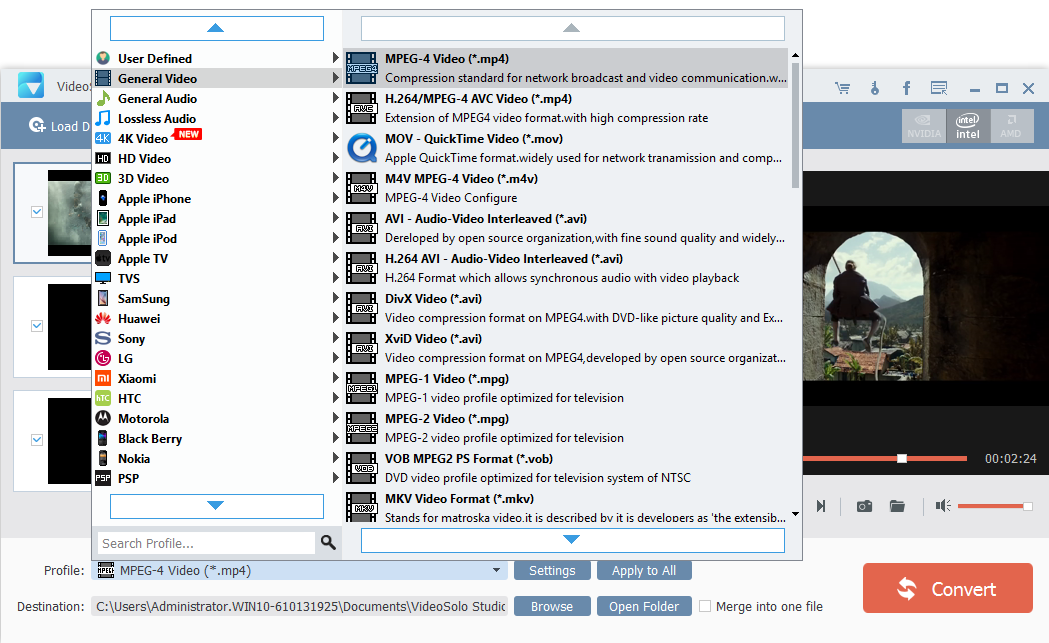Screen dimensions: 1049x643
Task: Click the 3D Video category icon
Action: click(103, 178)
